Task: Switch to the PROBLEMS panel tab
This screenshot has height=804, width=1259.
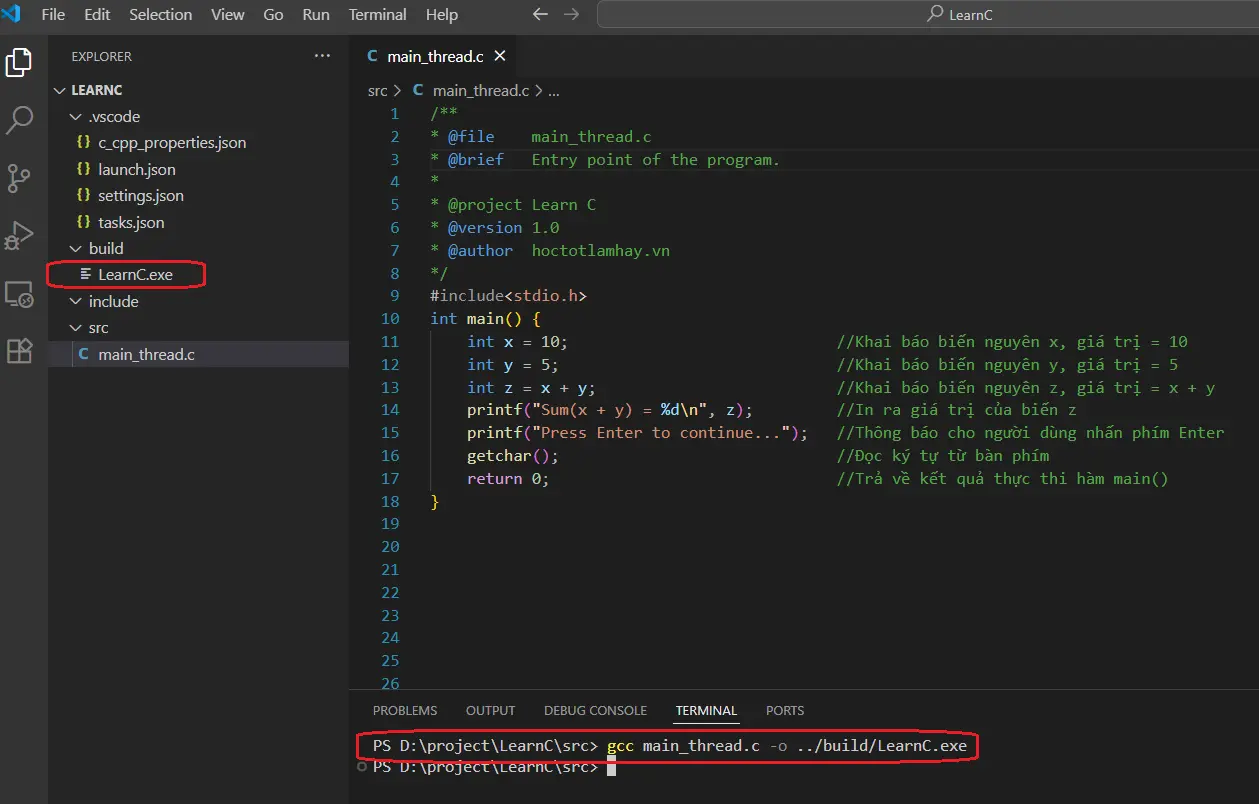Action: [405, 710]
